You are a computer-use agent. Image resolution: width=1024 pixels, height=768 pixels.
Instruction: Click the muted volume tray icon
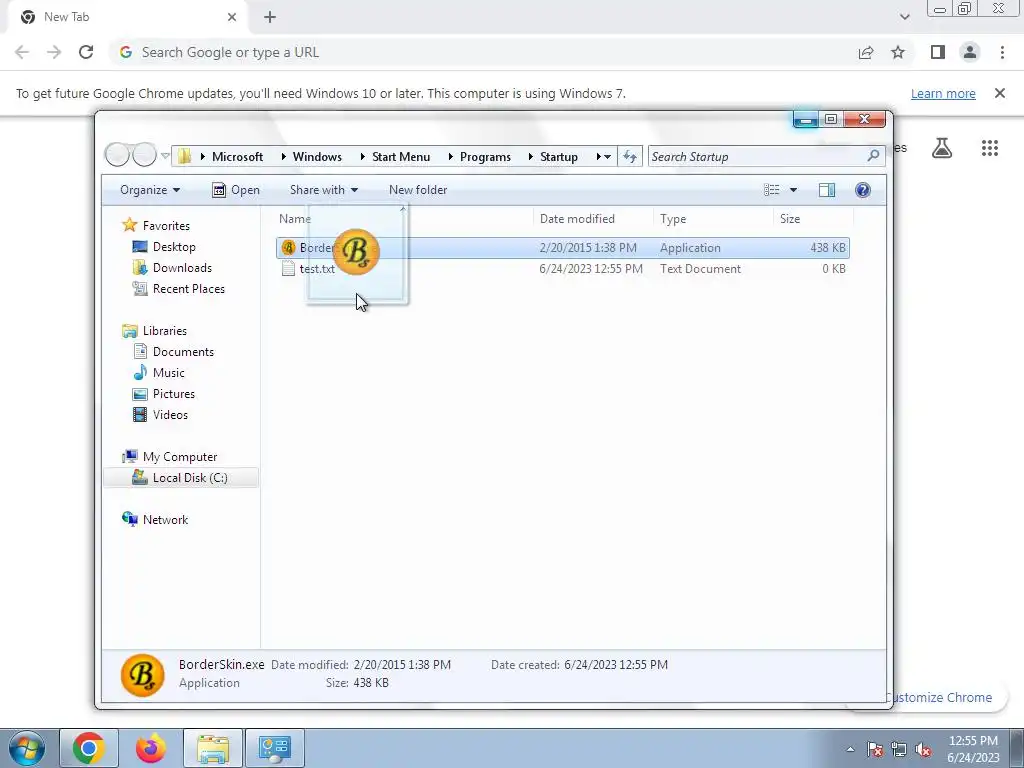pos(923,749)
